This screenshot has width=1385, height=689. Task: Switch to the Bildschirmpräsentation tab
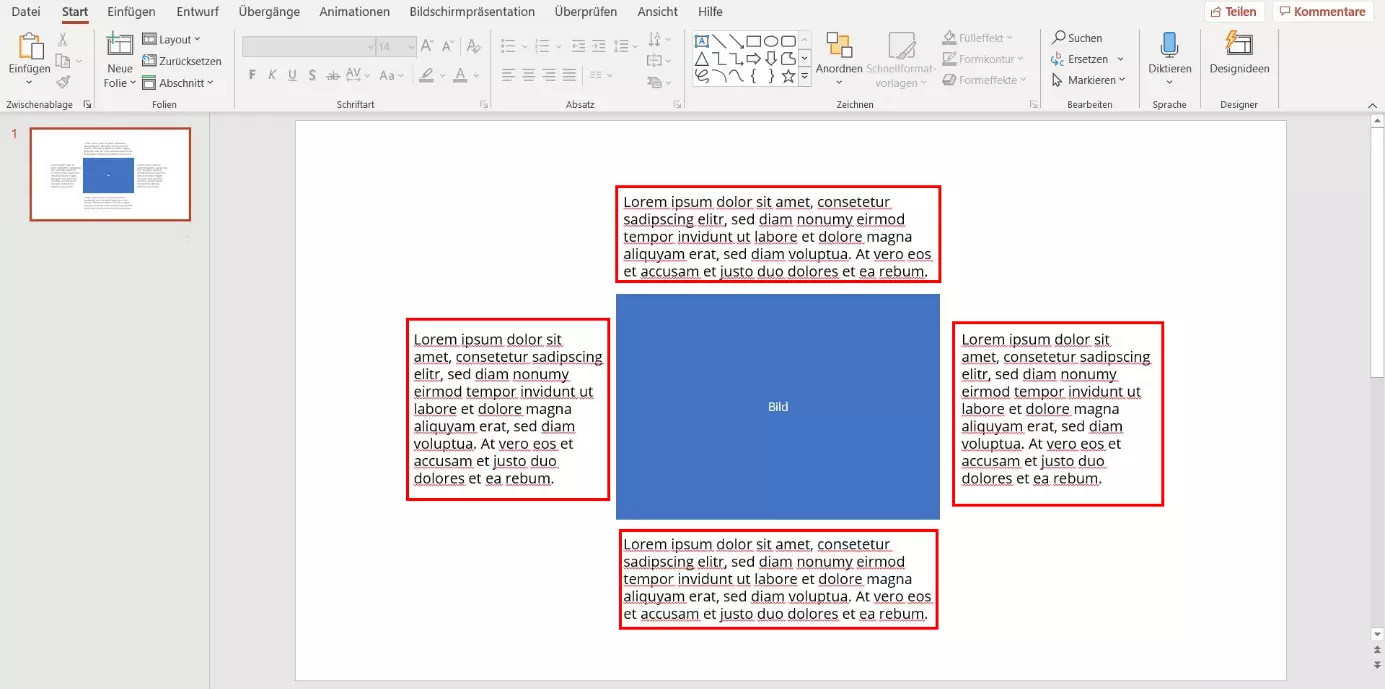(x=472, y=12)
